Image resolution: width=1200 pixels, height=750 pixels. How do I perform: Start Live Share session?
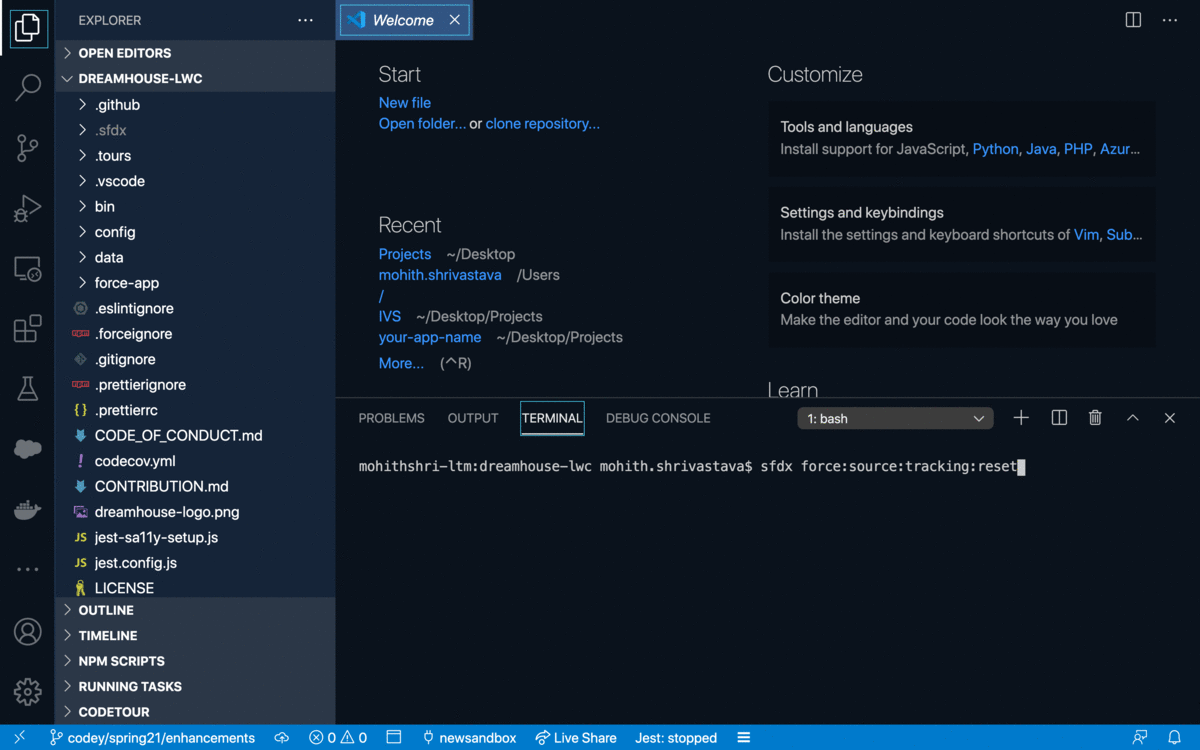pyautogui.click(x=576, y=738)
